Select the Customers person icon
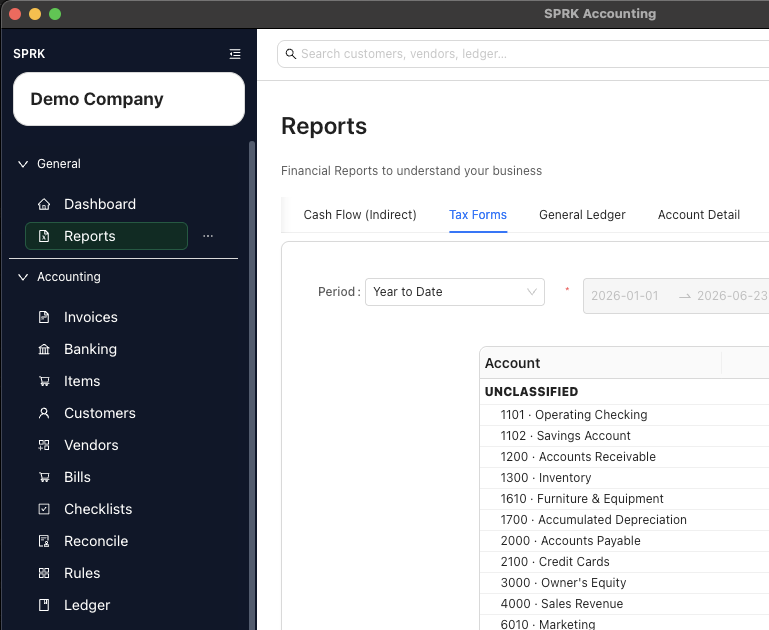Screen dimensions: 769x630 [x=44, y=413]
